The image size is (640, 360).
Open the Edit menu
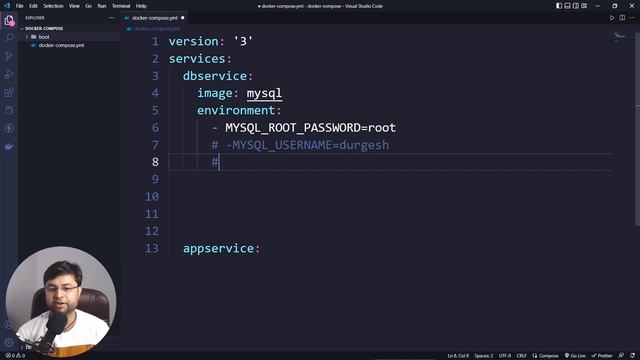click(33, 6)
